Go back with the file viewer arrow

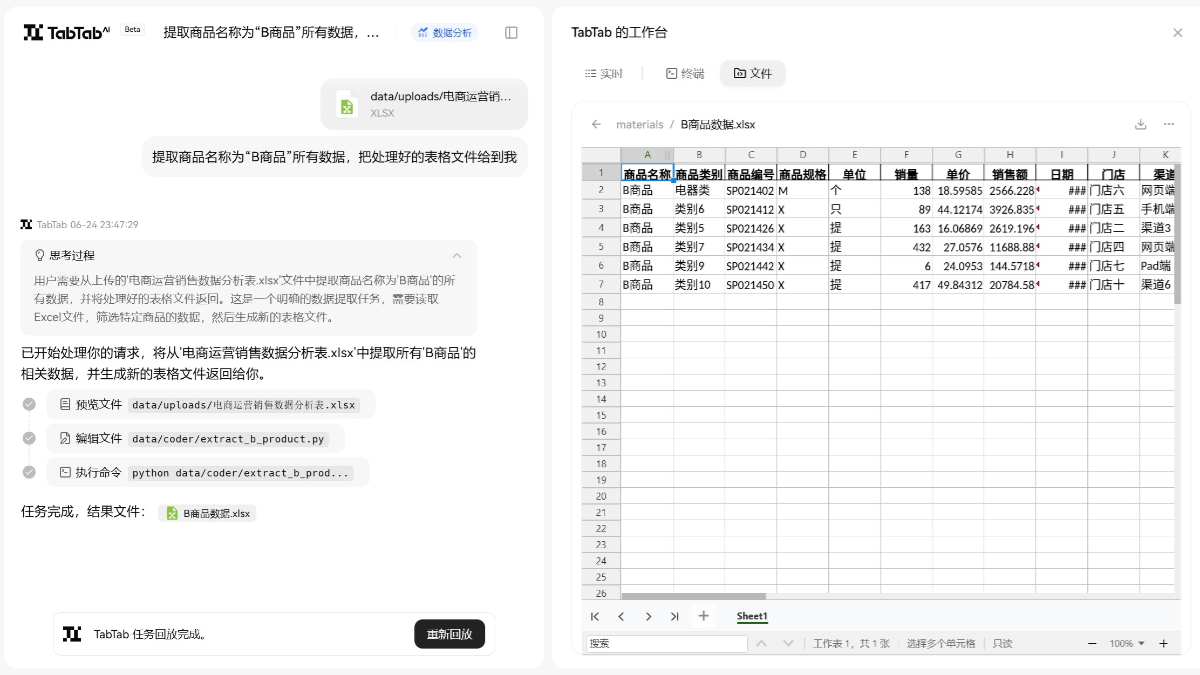597,125
